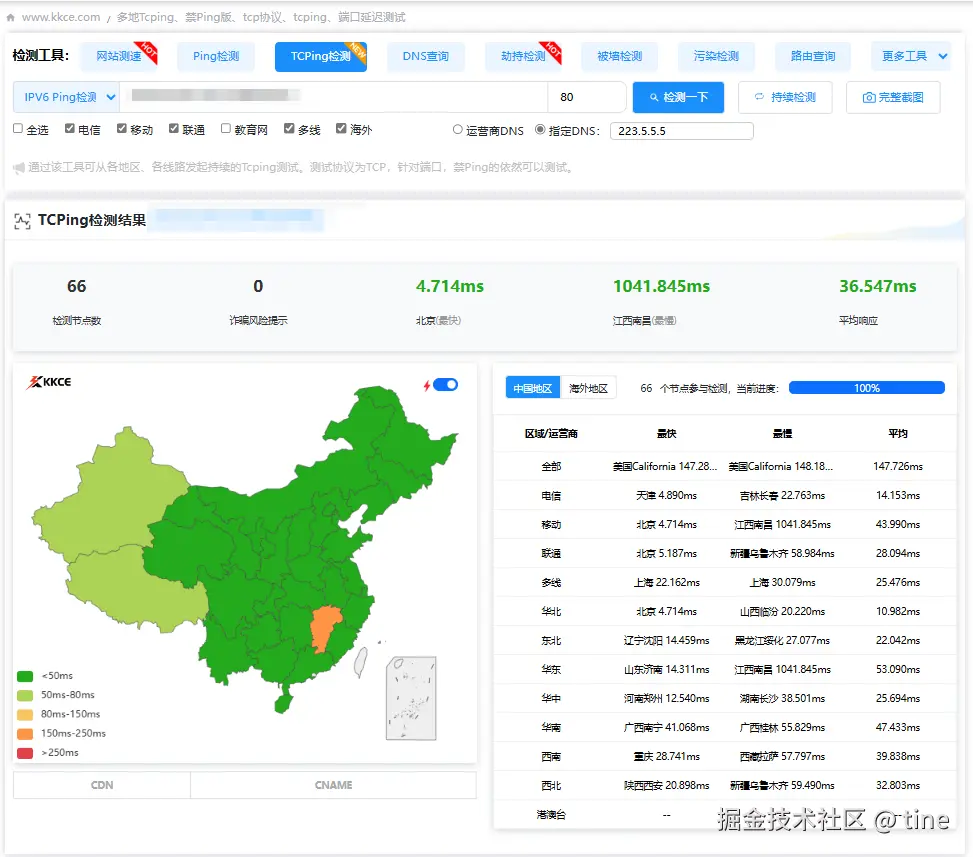
Task: Click the KKCE logo on the map
Action: pyautogui.click(x=49, y=382)
